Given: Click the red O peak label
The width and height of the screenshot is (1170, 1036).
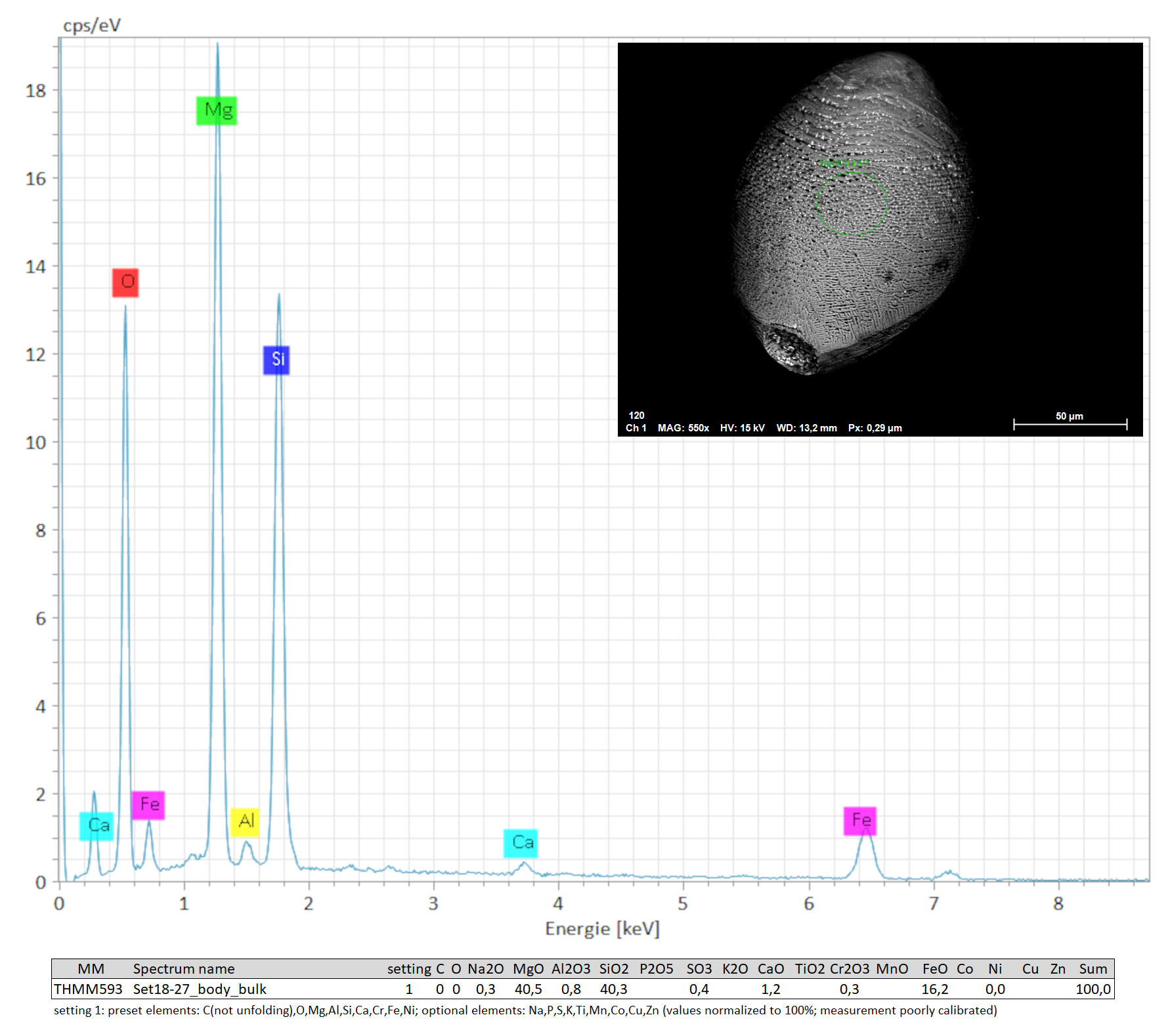Looking at the screenshot, I should [x=125, y=282].
